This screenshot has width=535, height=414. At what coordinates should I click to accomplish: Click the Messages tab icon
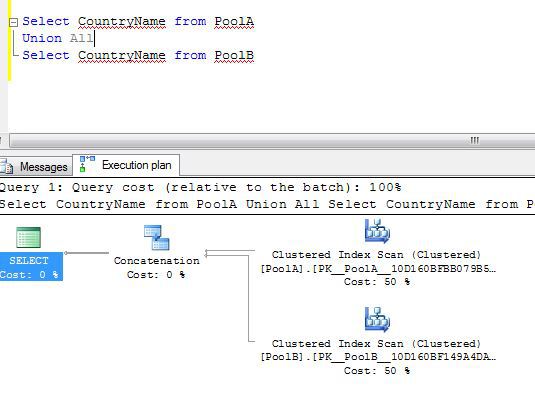click(x=6, y=167)
